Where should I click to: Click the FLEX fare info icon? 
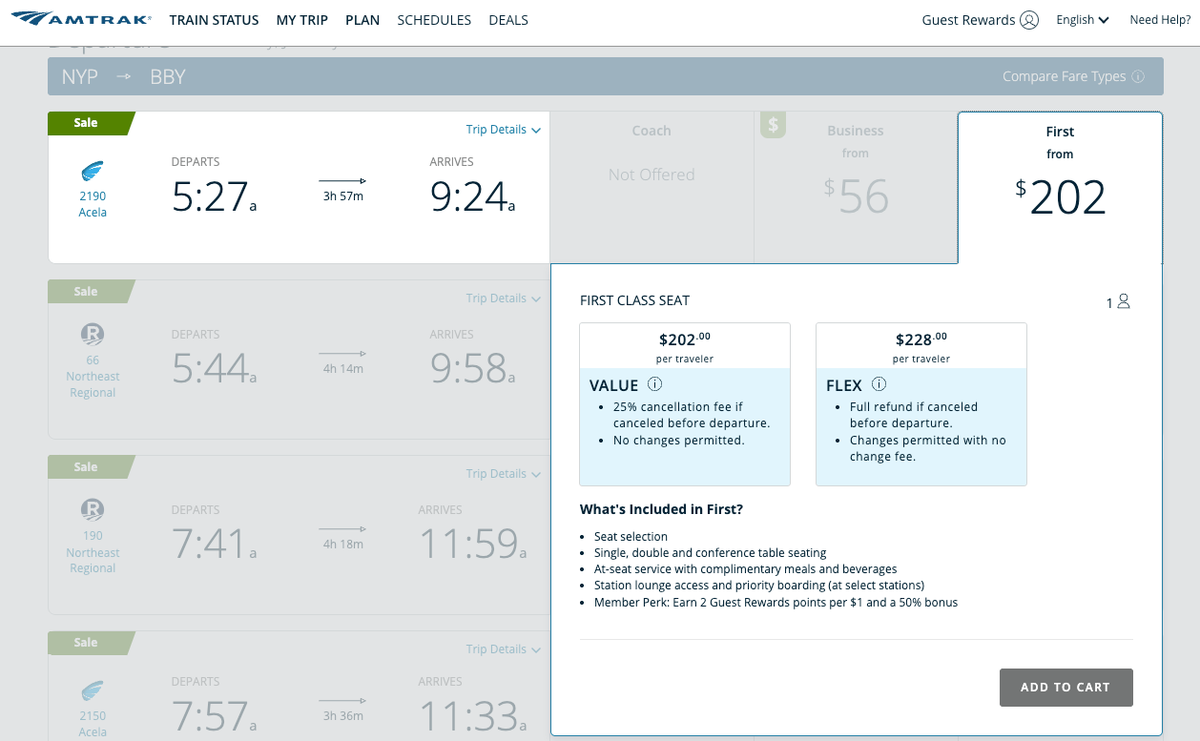pos(878,383)
